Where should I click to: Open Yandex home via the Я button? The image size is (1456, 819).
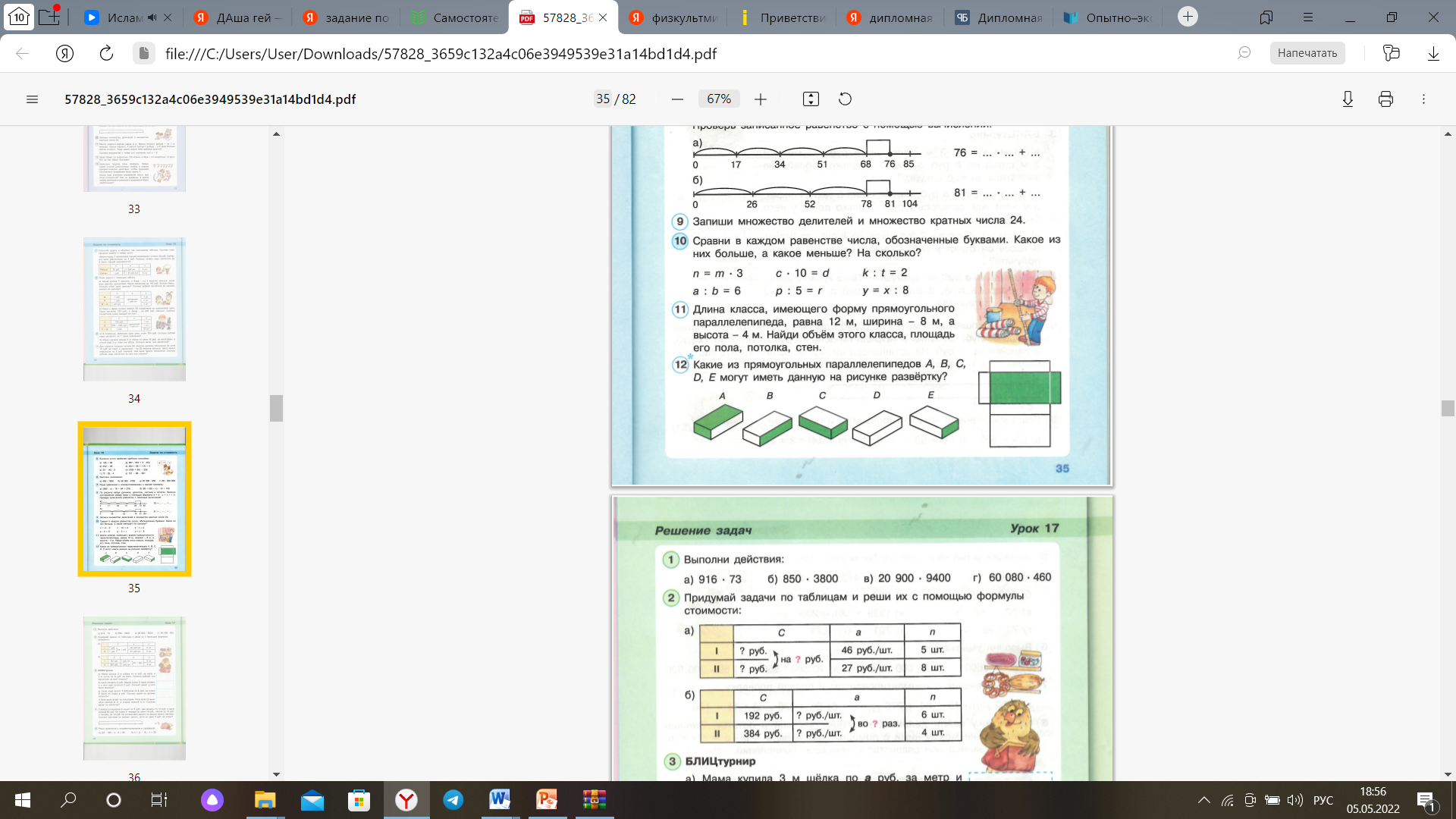pos(64,53)
